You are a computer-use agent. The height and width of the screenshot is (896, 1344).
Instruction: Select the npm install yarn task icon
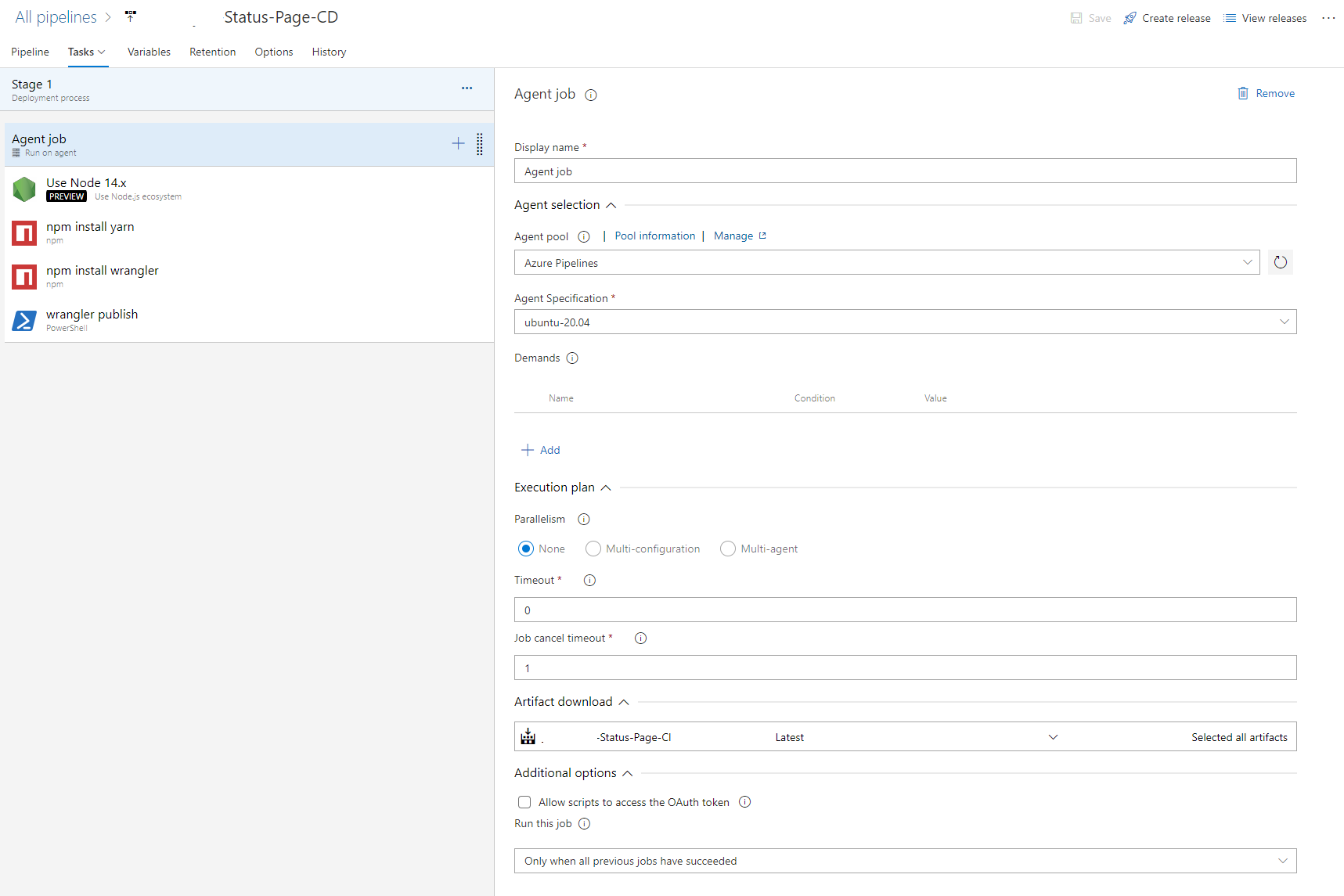point(24,233)
